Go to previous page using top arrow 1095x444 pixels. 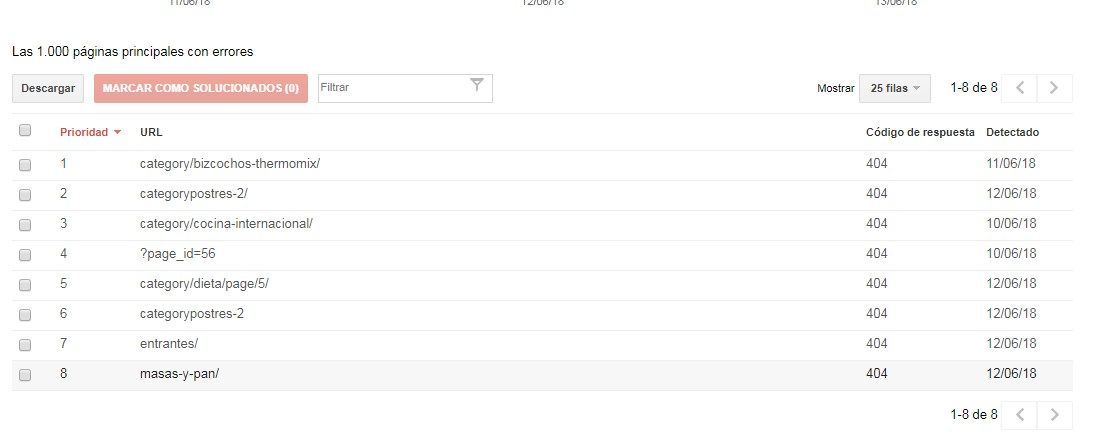pos(1020,88)
